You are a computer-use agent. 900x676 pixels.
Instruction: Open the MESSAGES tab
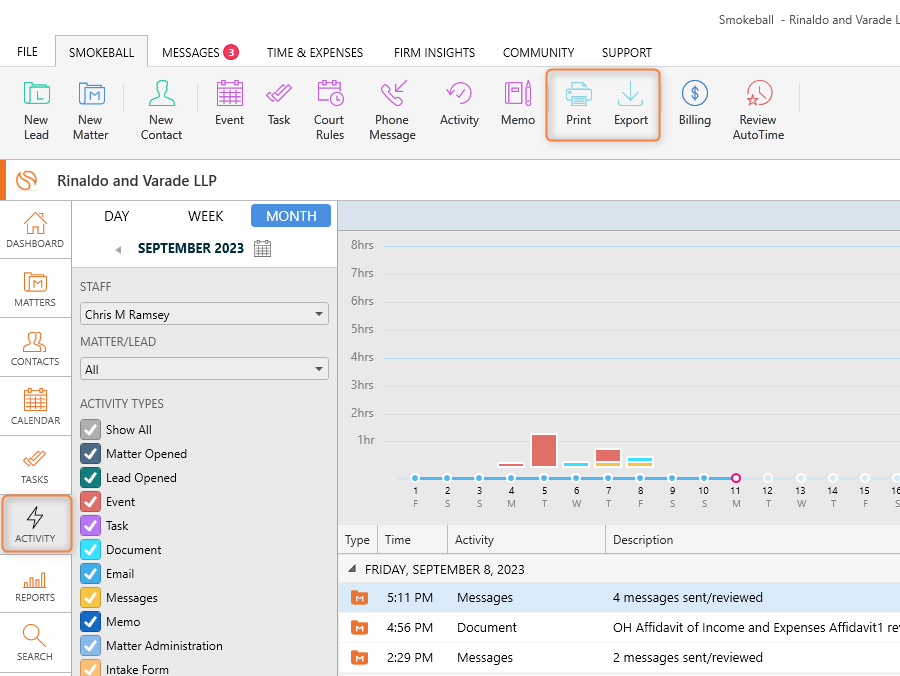tap(200, 52)
